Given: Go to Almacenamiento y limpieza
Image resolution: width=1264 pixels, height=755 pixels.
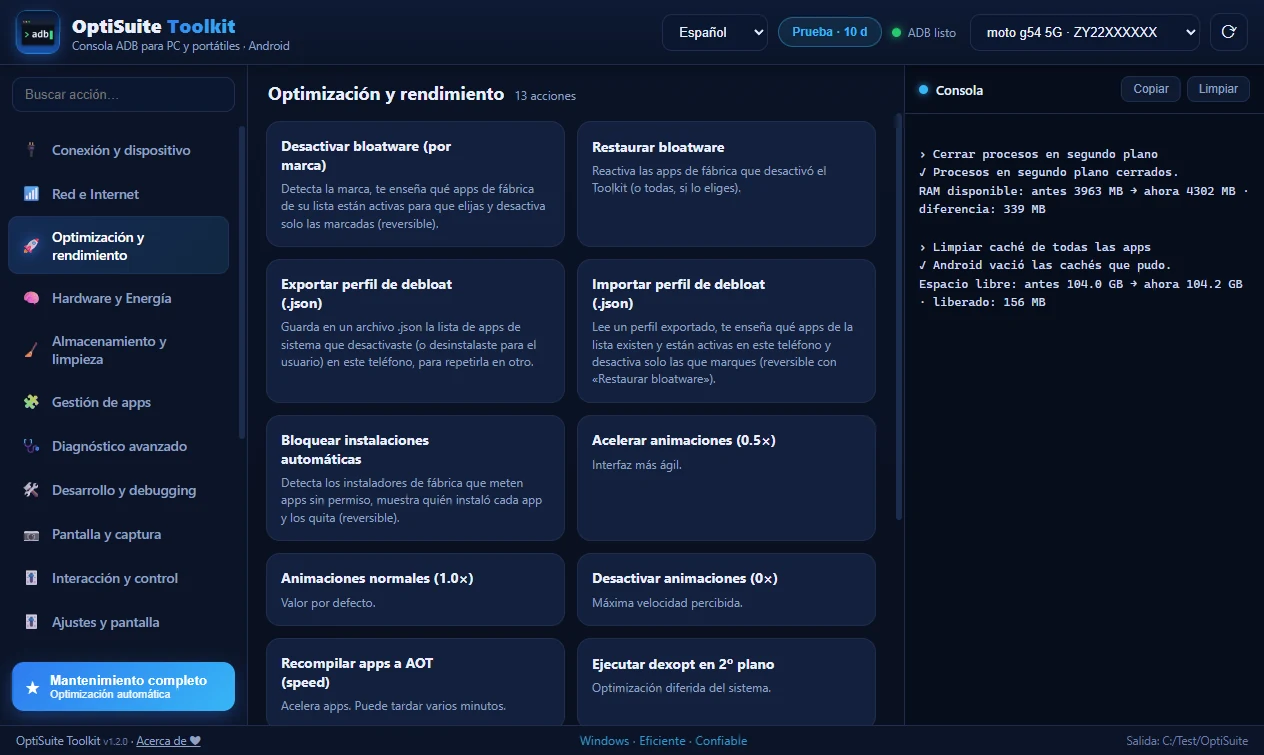Looking at the screenshot, I should pos(118,350).
